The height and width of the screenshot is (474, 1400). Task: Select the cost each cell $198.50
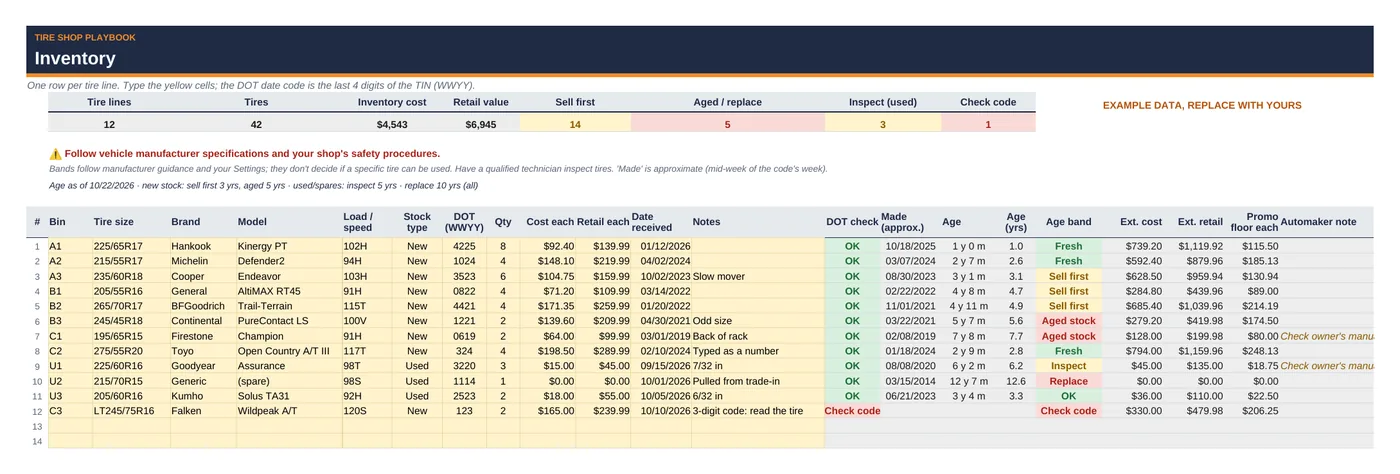click(x=549, y=351)
